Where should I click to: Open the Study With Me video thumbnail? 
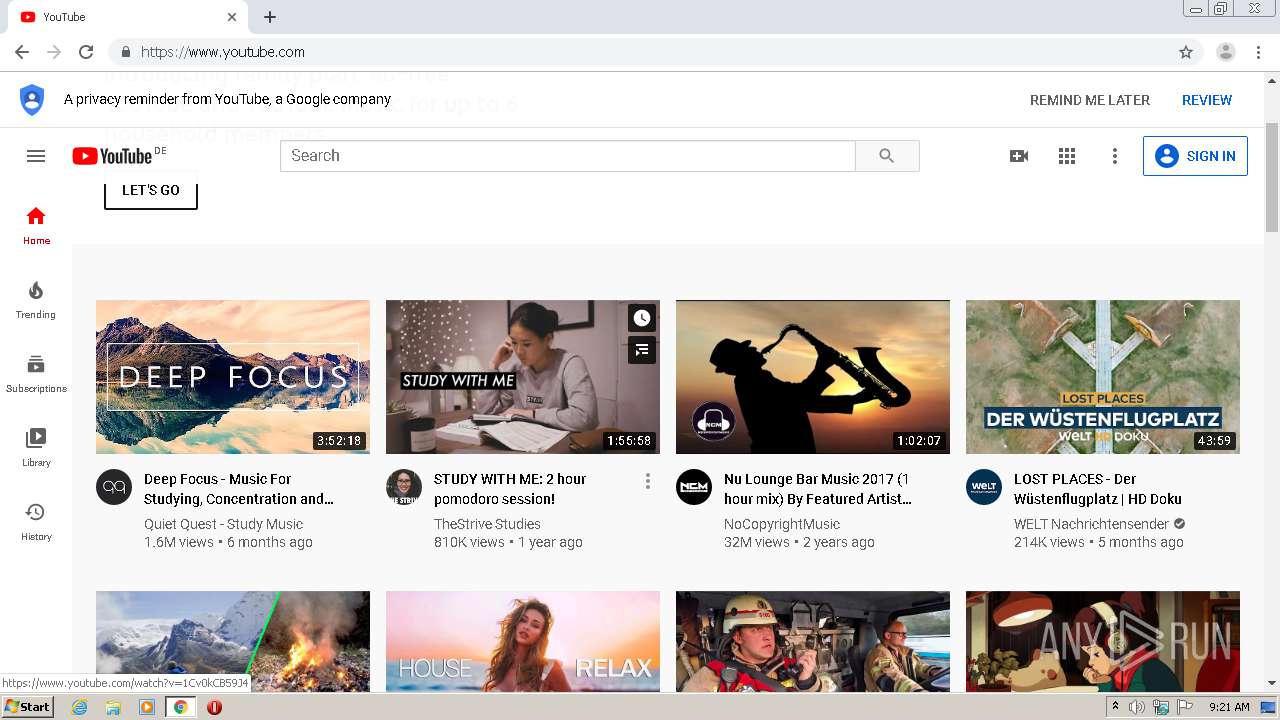[x=523, y=377]
